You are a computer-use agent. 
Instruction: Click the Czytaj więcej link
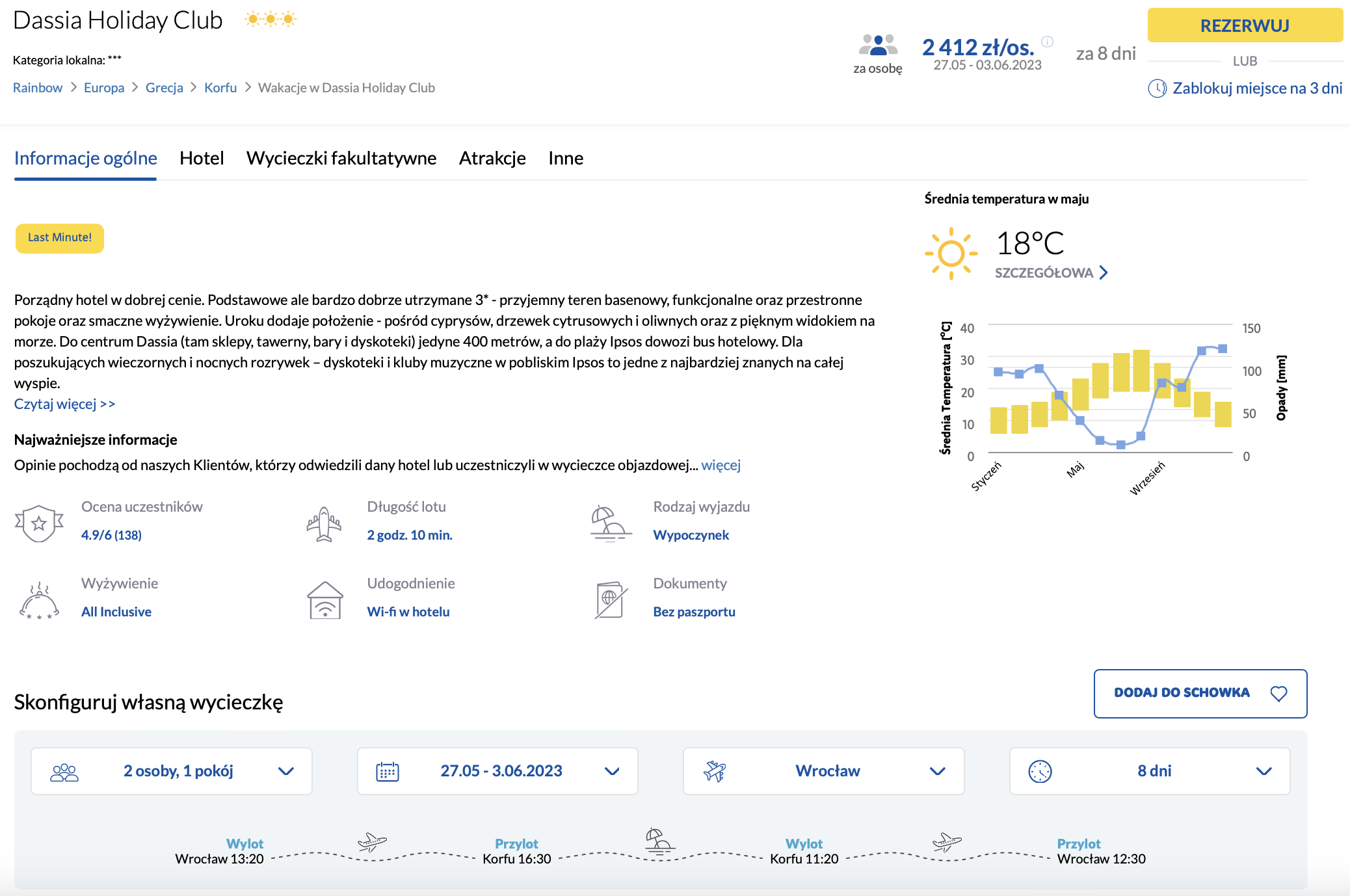[64, 404]
